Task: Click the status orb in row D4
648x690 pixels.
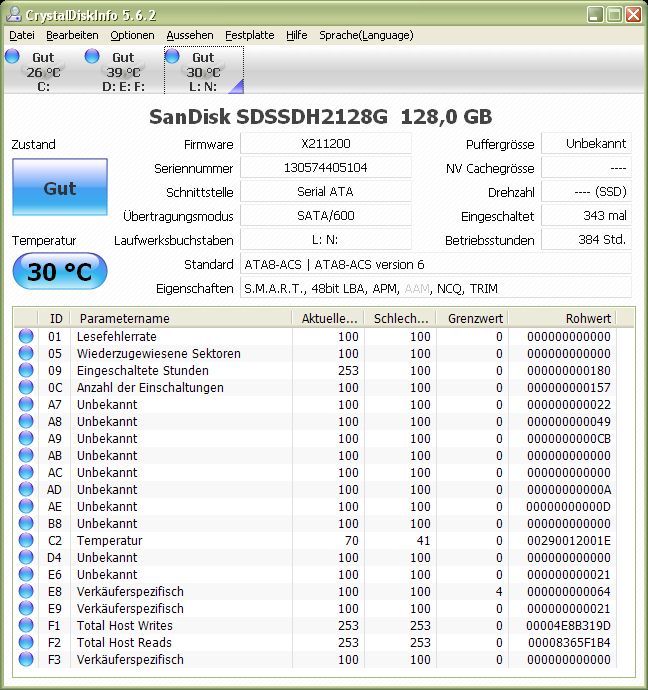Action: coord(26,557)
